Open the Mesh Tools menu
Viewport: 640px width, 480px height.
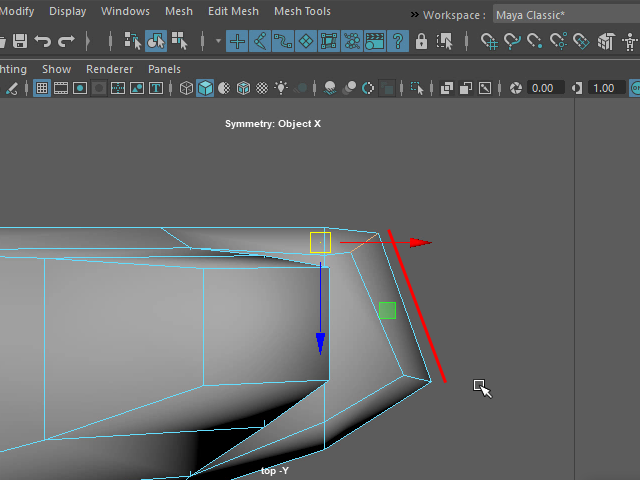click(x=302, y=12)
